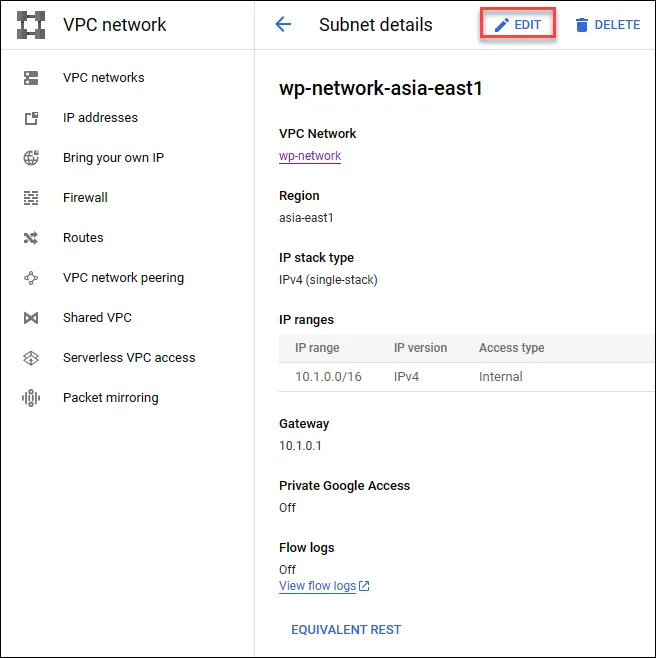This screenshot has height=658, width=656.
Task: Click the Firewall brick-wall icon
Action: [x=31, y=198]
